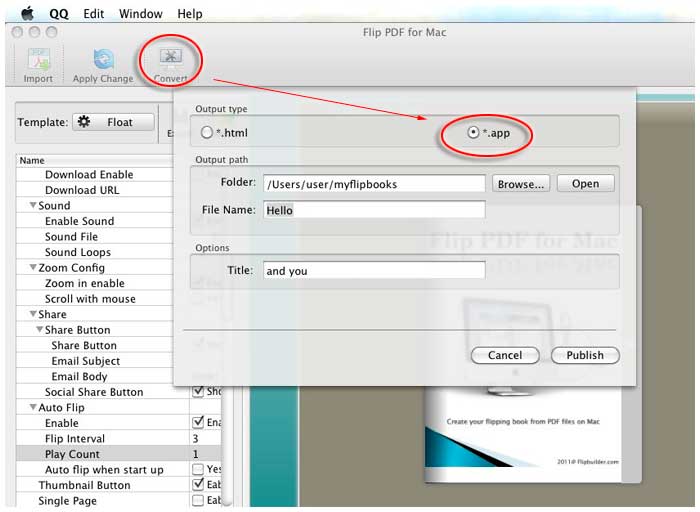The height and width of the screenshot is (512, 700).
Task: Select the inner Share Button row
Action: click(x=95, y=345)
